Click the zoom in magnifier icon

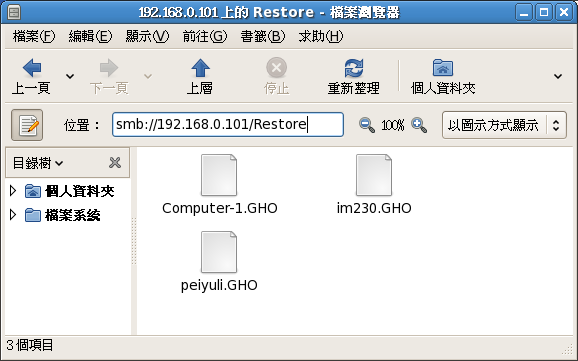[419, 125]
